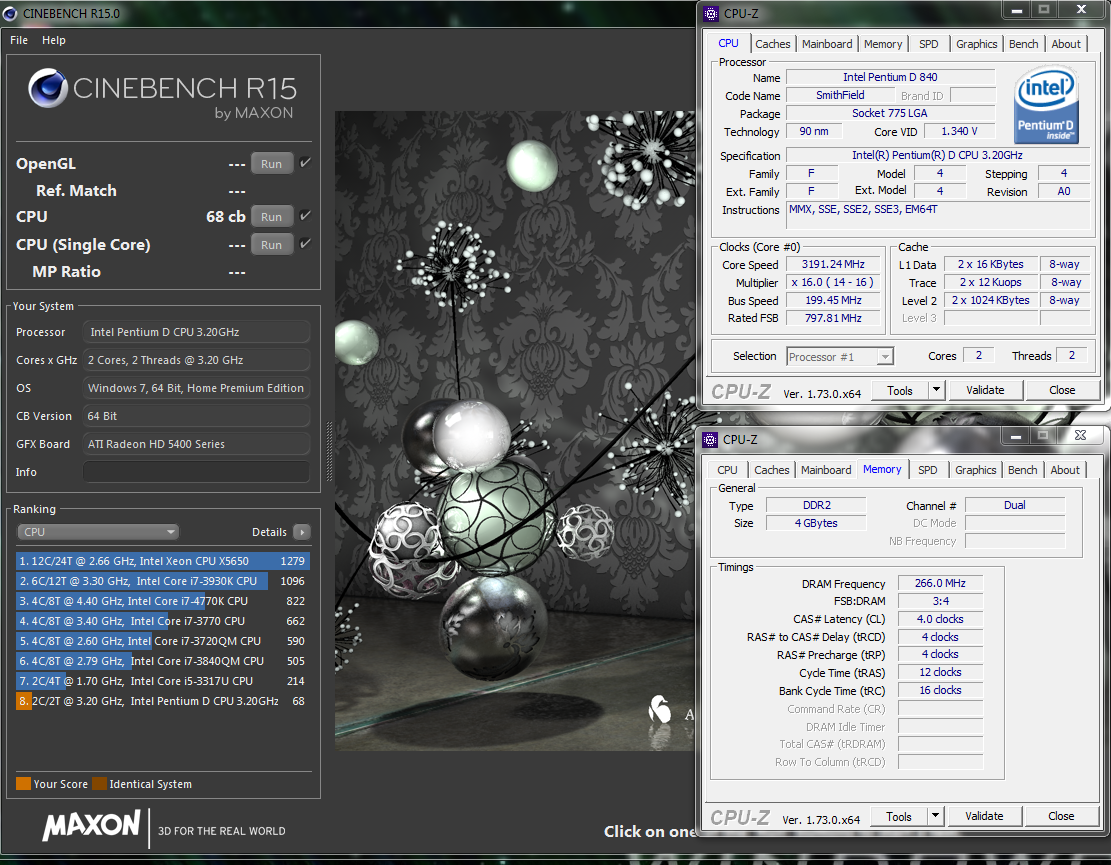The width and height of the screenshot is (1111, 865).
Task: Click the Details arrow icon in Ranking
Action: pyautogui.click(x=302, y=532)
